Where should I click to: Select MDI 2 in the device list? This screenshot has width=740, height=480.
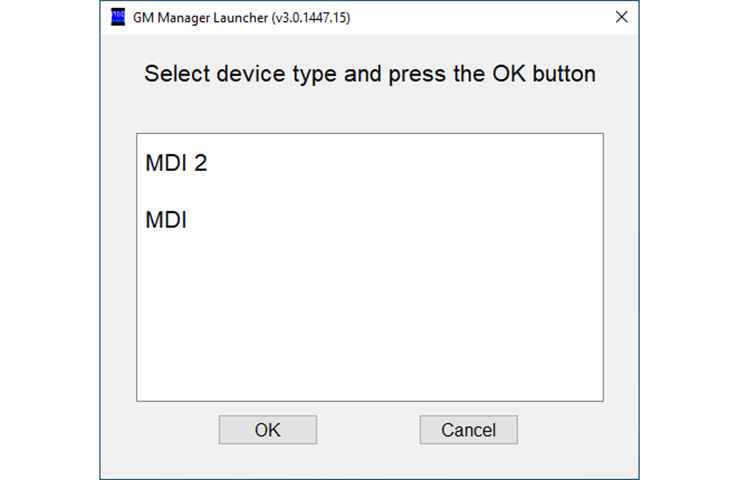[176, 163]
